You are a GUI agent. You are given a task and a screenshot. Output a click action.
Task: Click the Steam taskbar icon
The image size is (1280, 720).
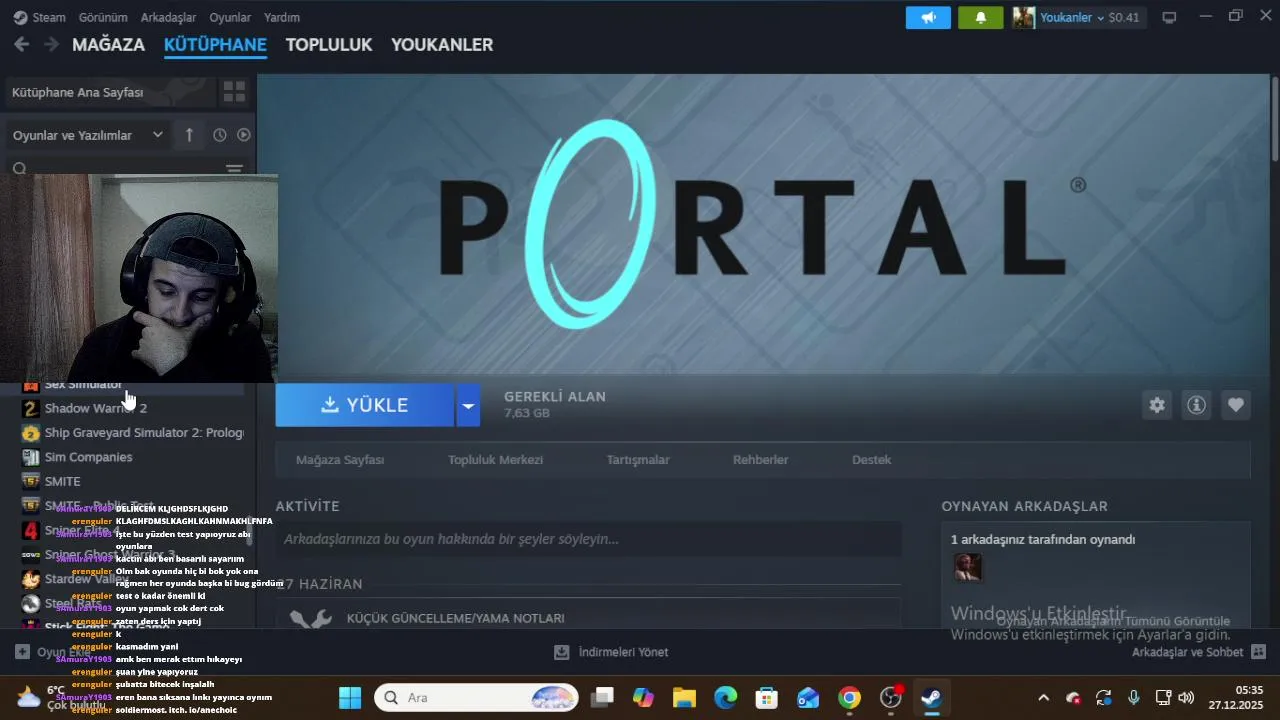point(931,697)
